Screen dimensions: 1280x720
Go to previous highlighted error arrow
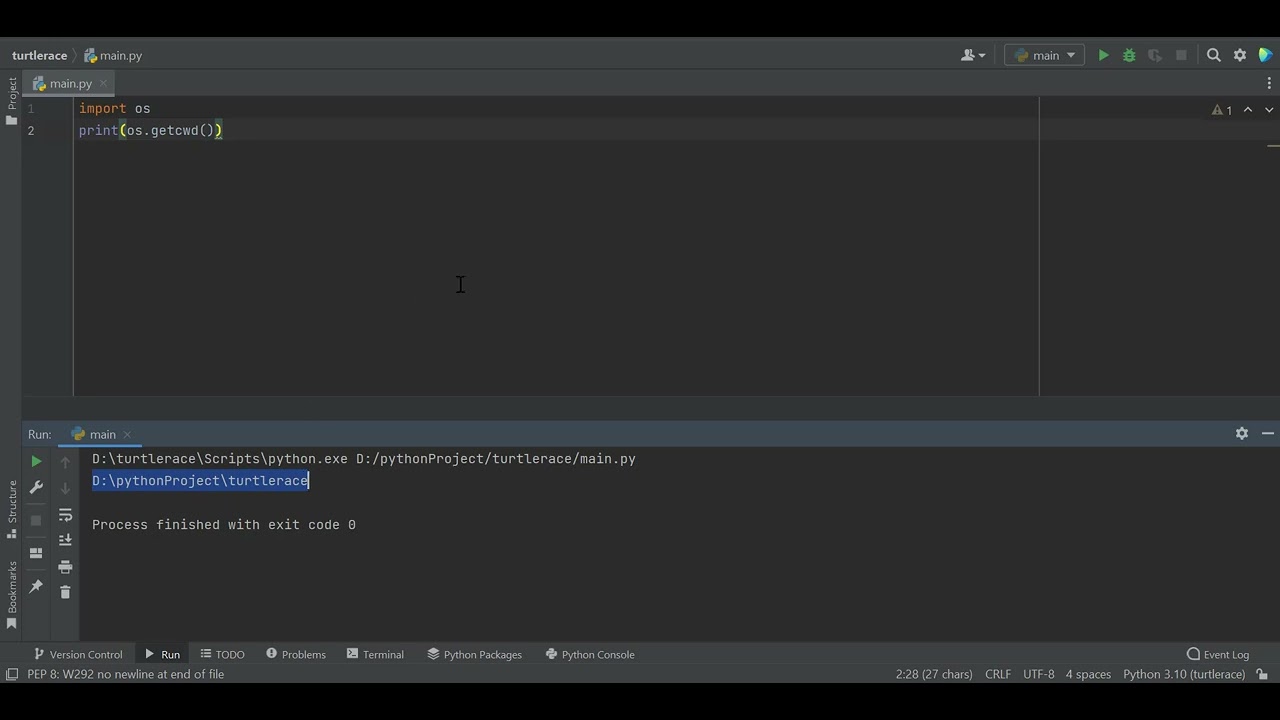(1248, 110)
